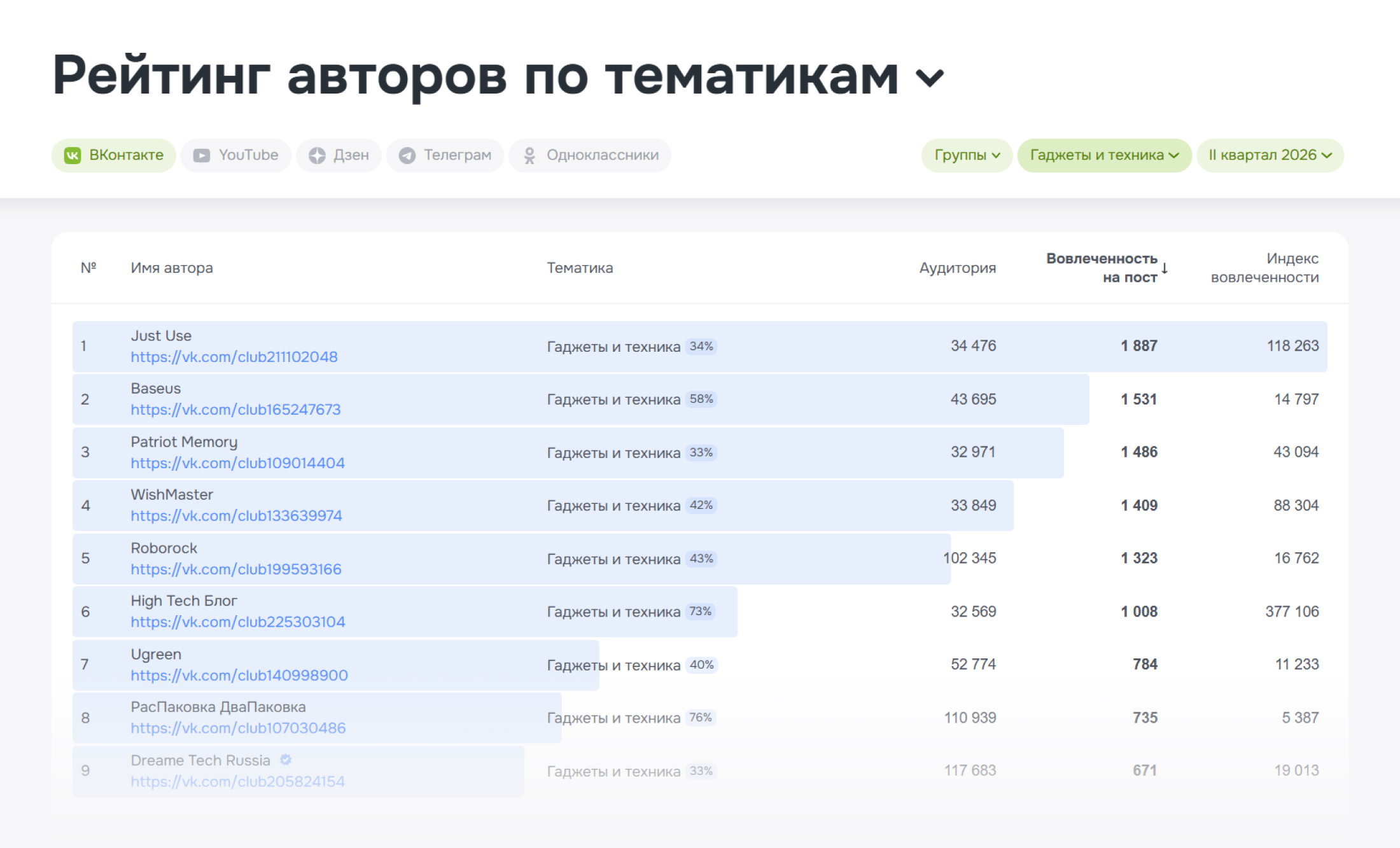Open link vk.com/club225303104
The width and height of the screenshot is (1400, 848).
click(x=238, y=622)
